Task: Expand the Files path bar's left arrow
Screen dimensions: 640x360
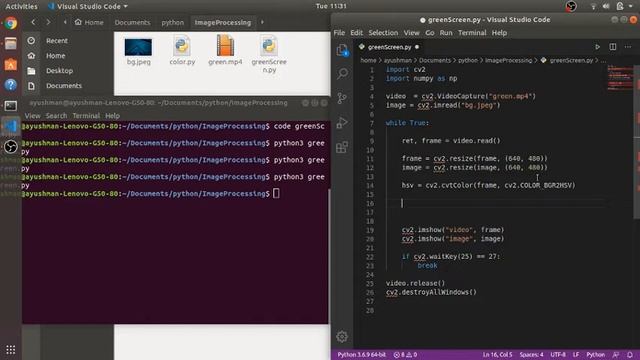Action: pyautogui.click(x=65, y=22)
